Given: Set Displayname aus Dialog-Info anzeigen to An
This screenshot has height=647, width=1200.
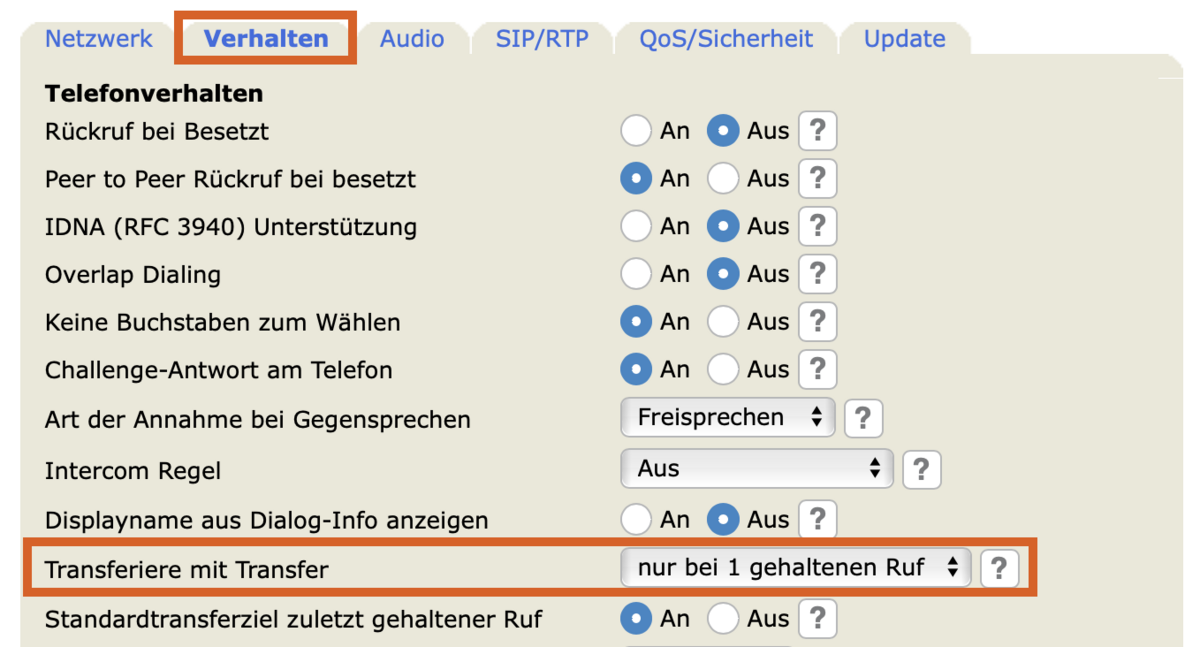Looking at the screenshot, I should click(636, 520).
